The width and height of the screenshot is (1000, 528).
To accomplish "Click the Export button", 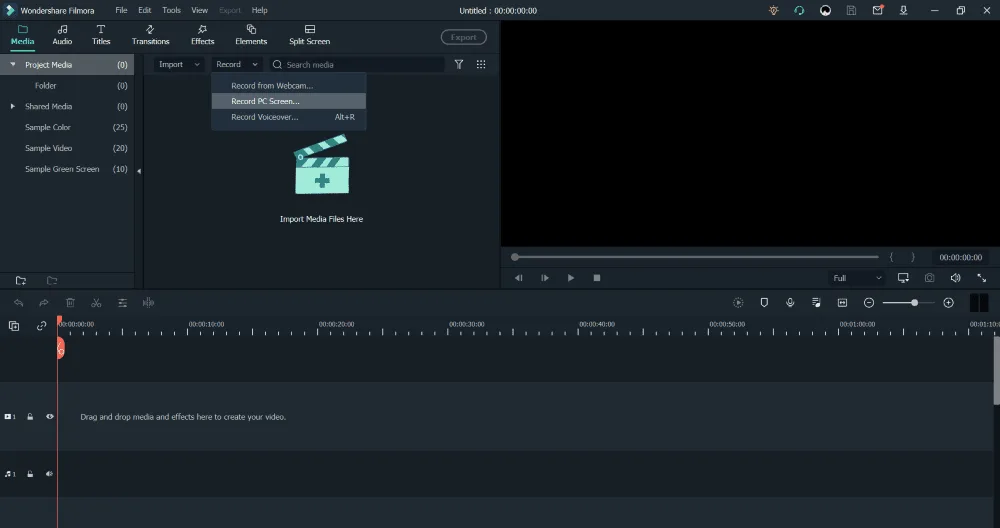I will point(464,37).
